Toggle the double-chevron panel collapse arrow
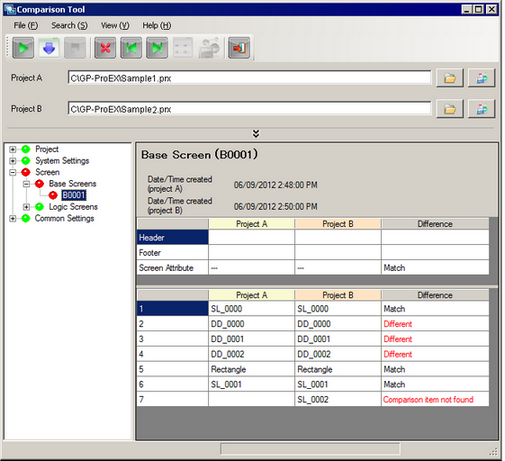This screenshot has width=505, height=461. [256, 134]
